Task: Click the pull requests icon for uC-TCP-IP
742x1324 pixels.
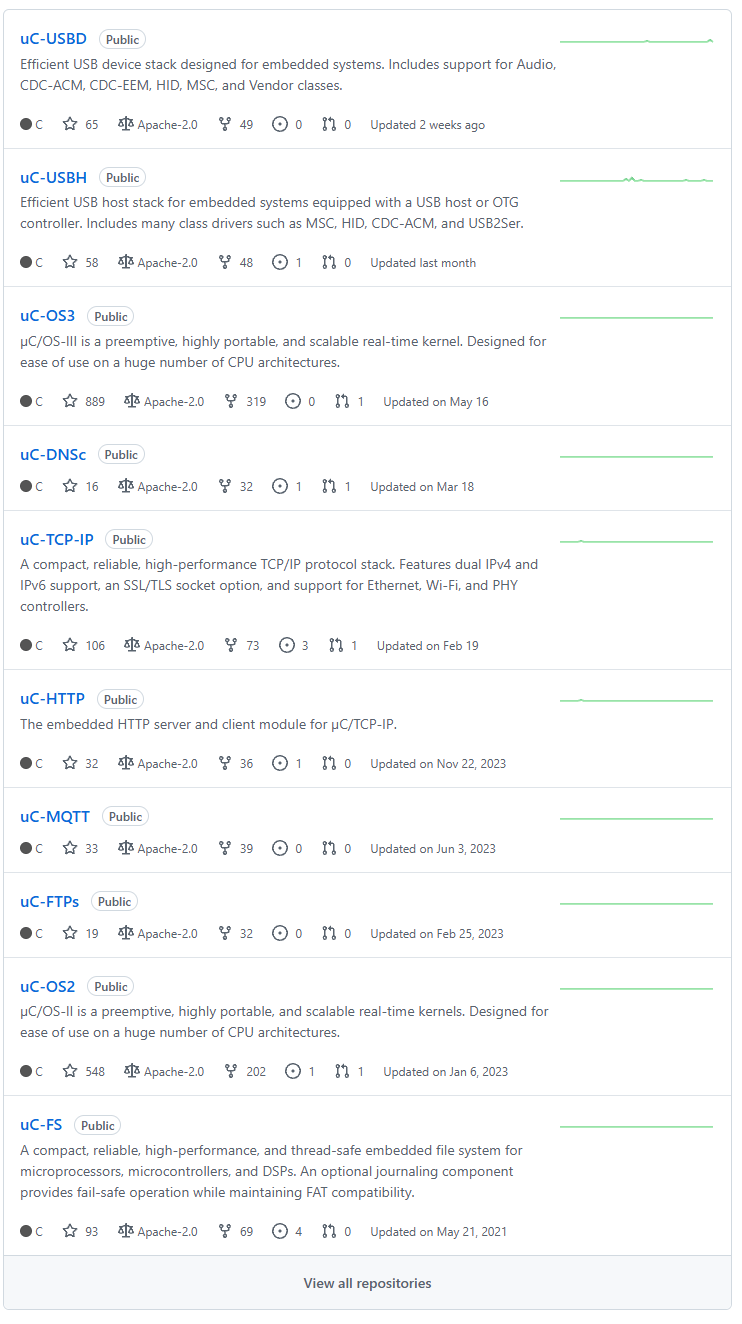Action: coord(336,646)
